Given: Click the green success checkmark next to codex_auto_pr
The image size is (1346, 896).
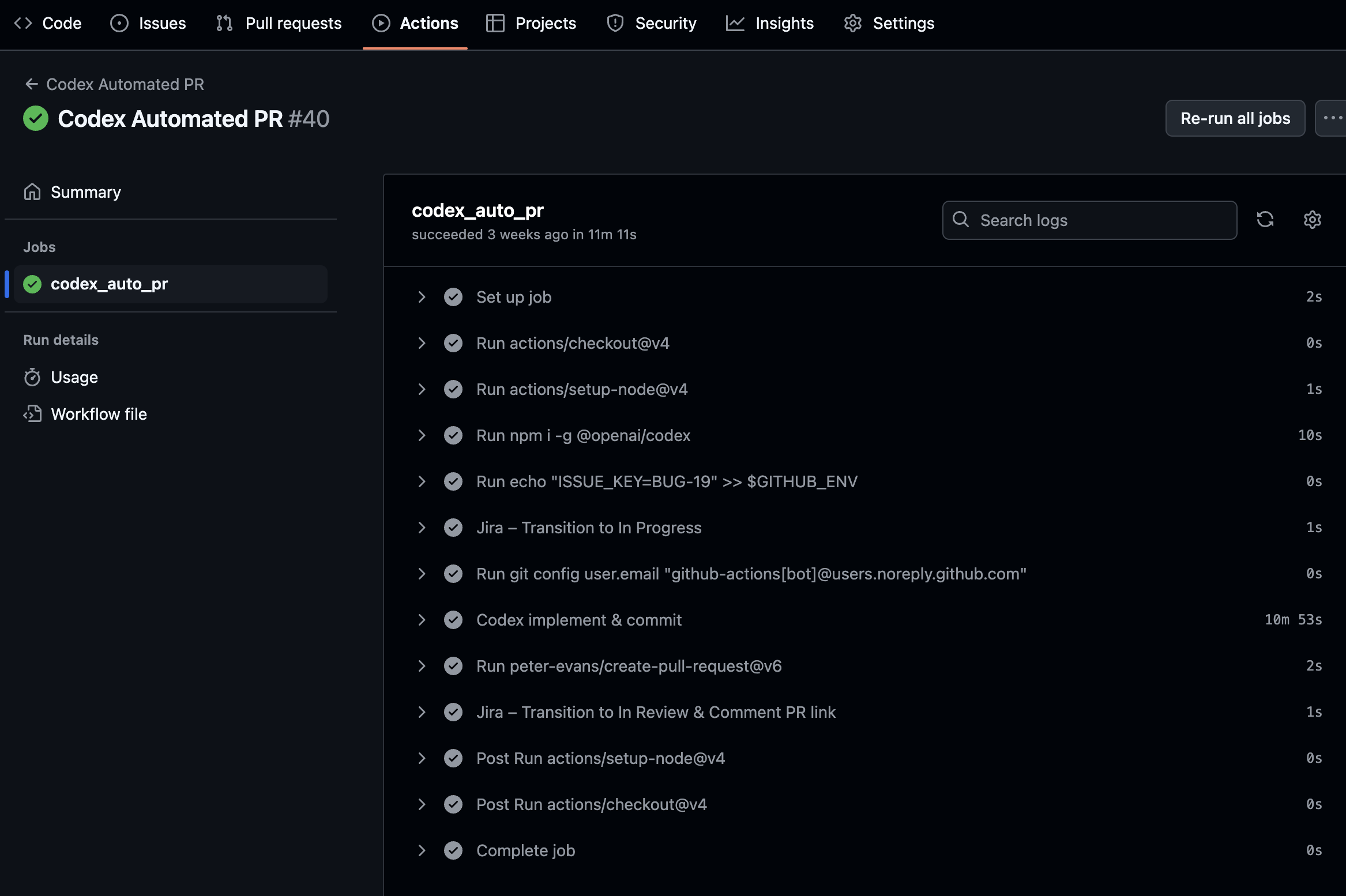Looking at the screenshot, I should pyautogui.click(x=33, y=284).
